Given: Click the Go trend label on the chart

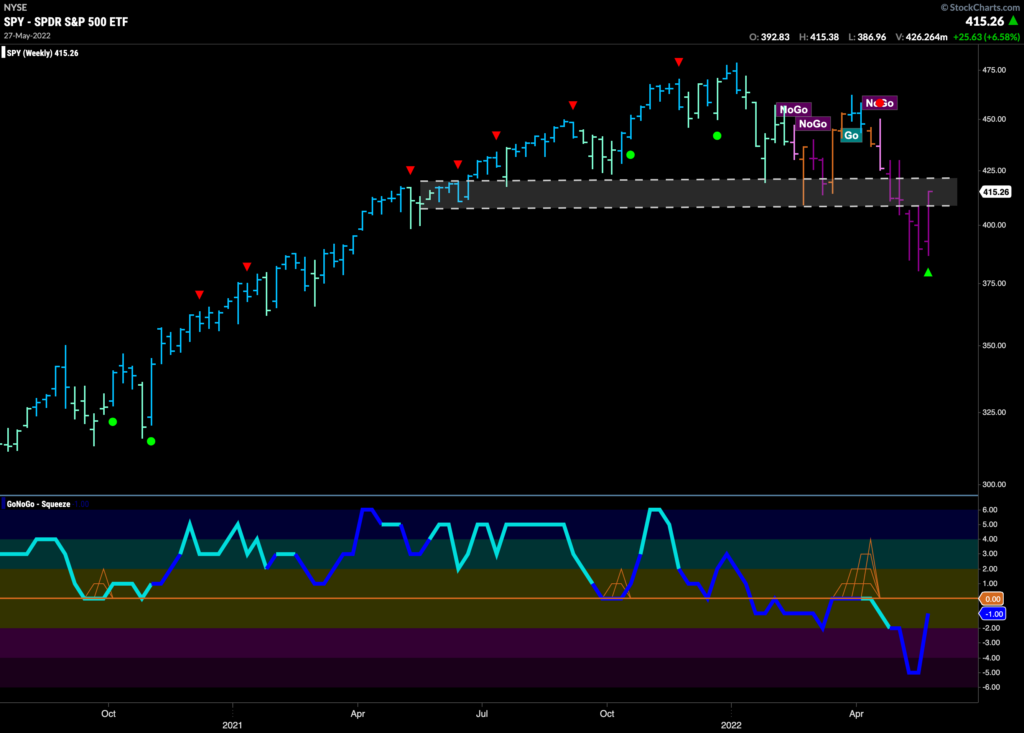Looking at the screenshot, I should [851, 135].
